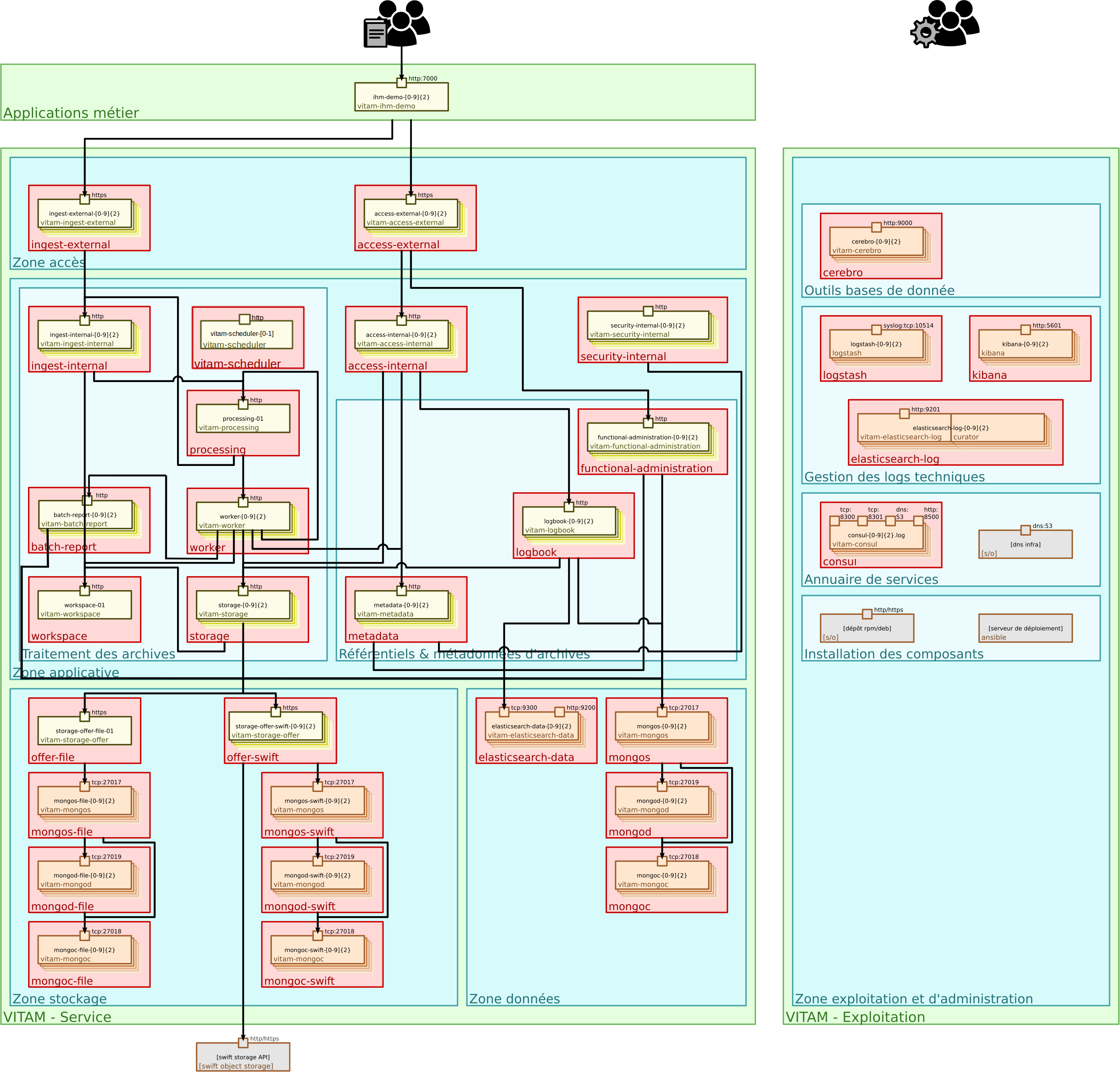The width and height of the screenshot is (1120, 1072).
Task: Expand the mongoc-swift stacked nodes
Action: pos(317,950)
